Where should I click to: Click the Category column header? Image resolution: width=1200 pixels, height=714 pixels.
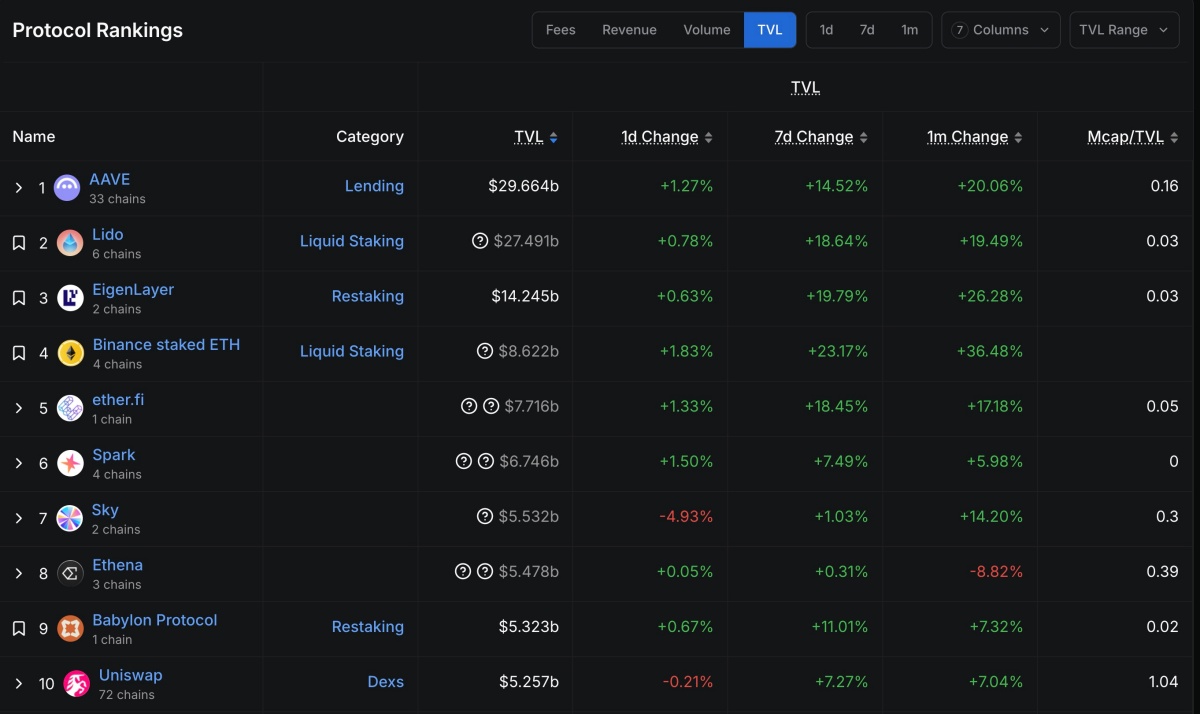[x=370, y=137]
